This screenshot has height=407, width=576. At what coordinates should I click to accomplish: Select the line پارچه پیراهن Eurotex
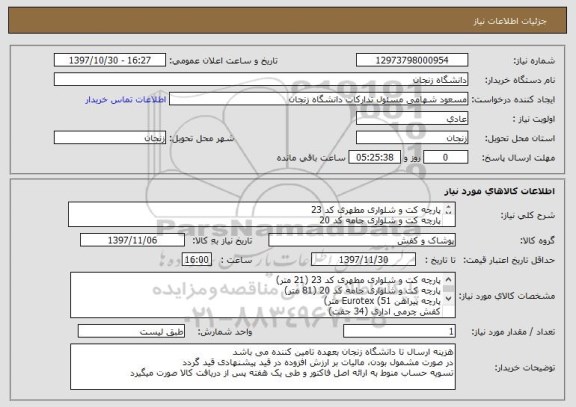382,301
